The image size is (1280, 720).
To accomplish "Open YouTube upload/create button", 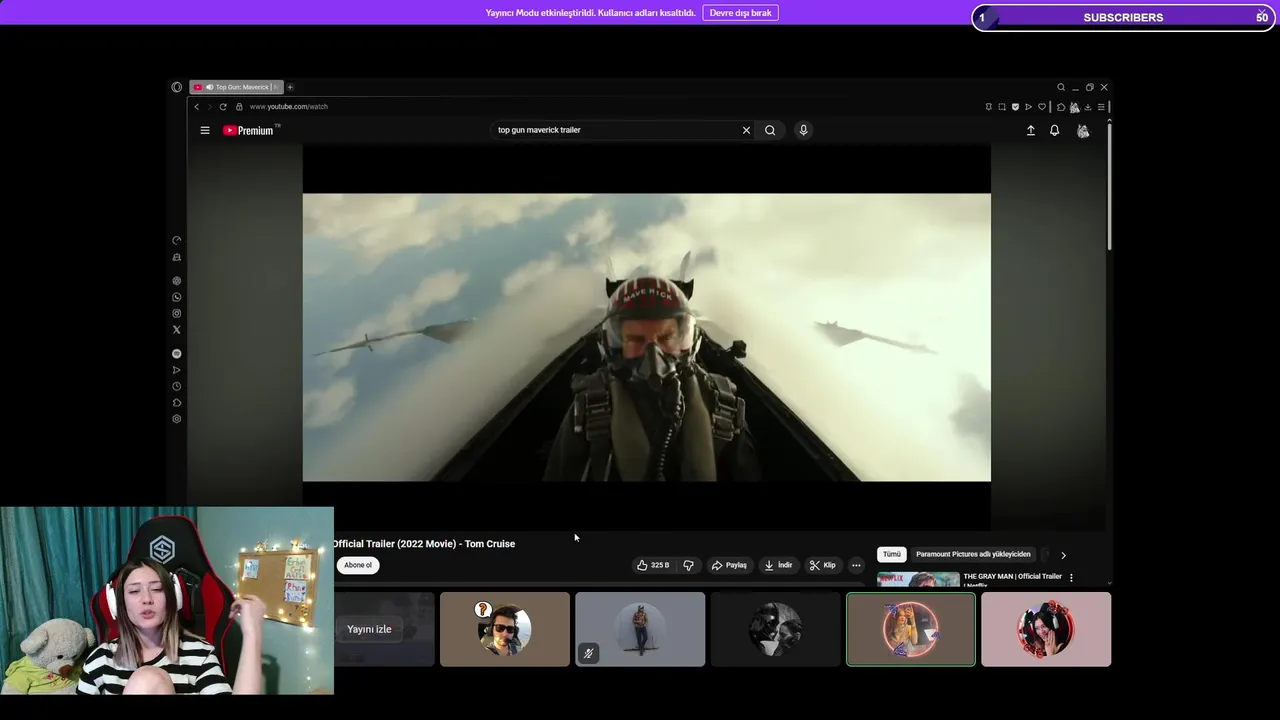I will (1031, 130).
